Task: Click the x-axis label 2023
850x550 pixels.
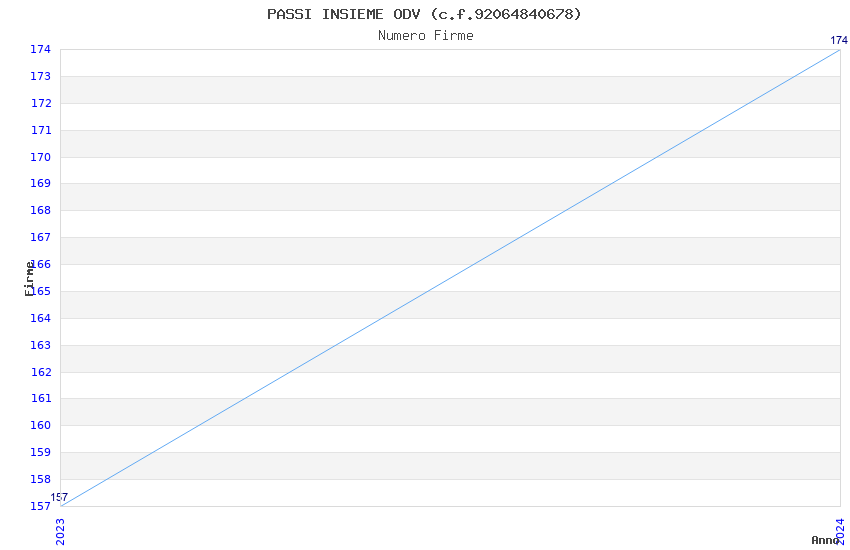Action: [60, 532]
